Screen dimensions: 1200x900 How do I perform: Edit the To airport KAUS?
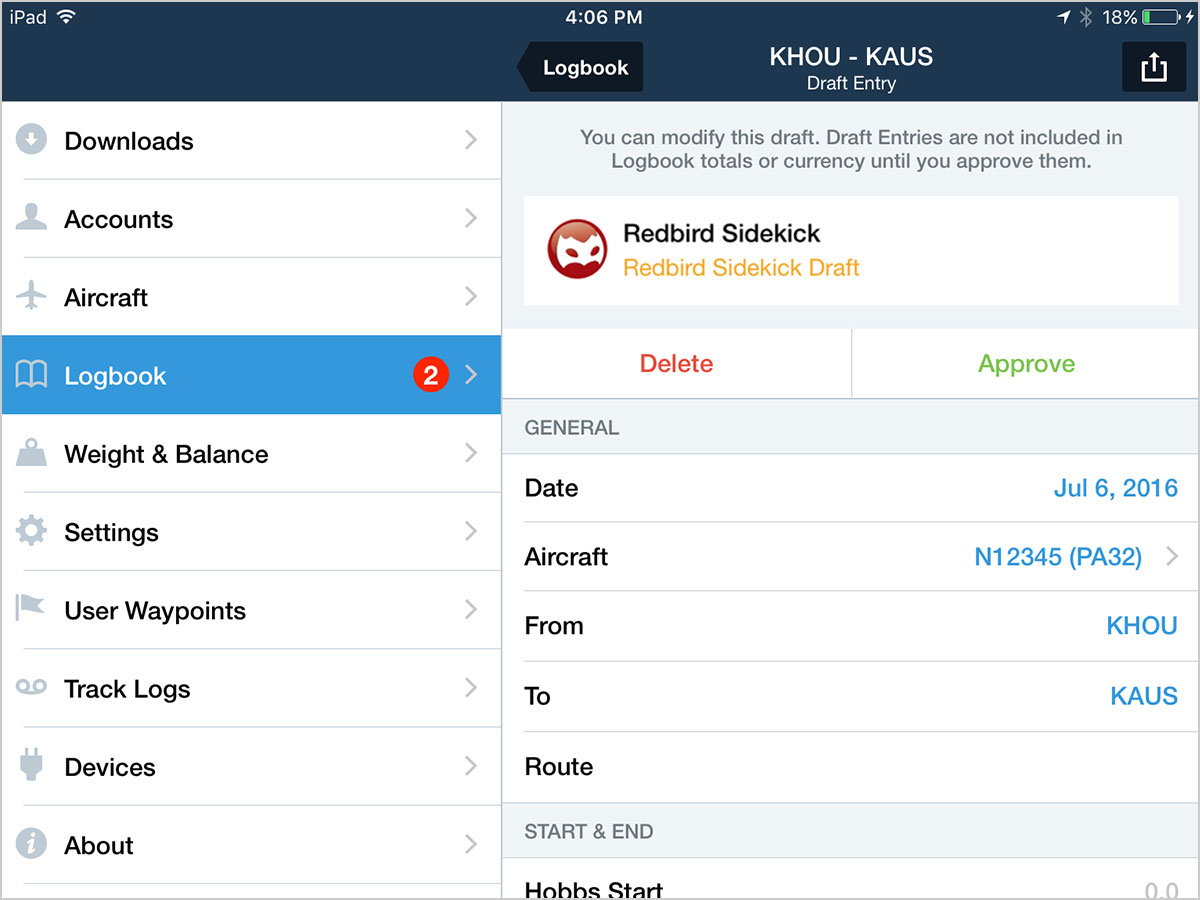1144,696
